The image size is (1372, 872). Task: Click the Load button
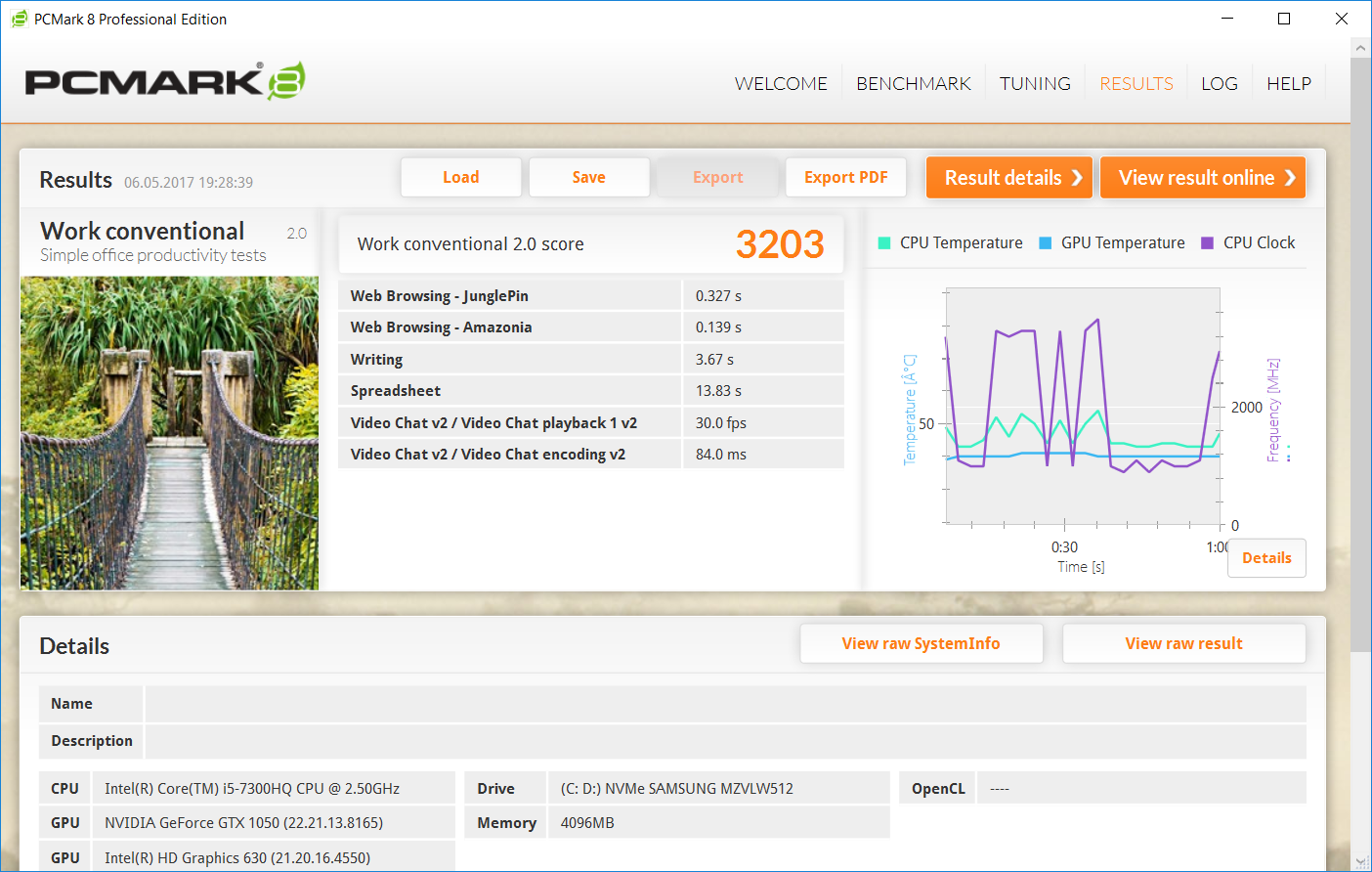point(461,177)
